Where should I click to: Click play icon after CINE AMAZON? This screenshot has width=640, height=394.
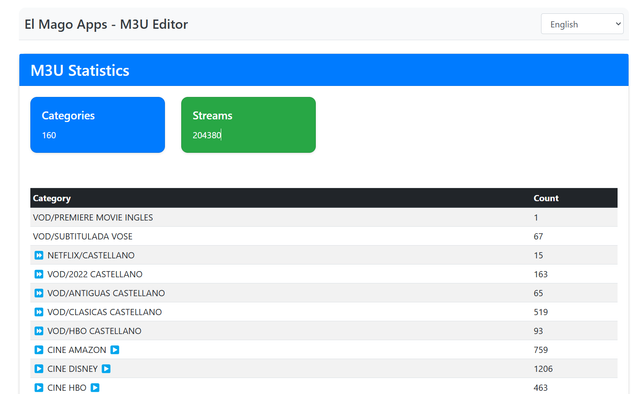tap(115, 349)
